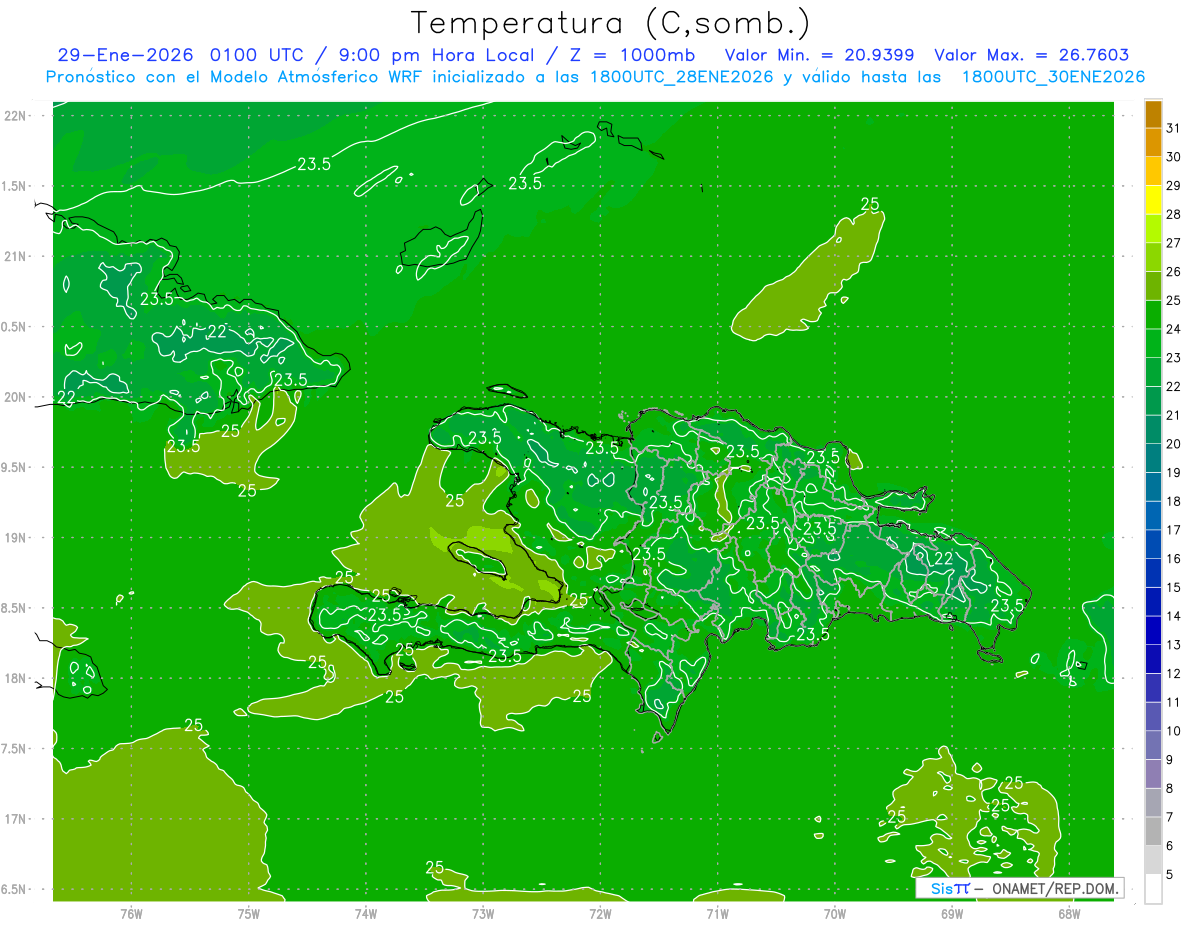Click legend value 13
The image size is (1200, 927).
tap(1173, 645)
